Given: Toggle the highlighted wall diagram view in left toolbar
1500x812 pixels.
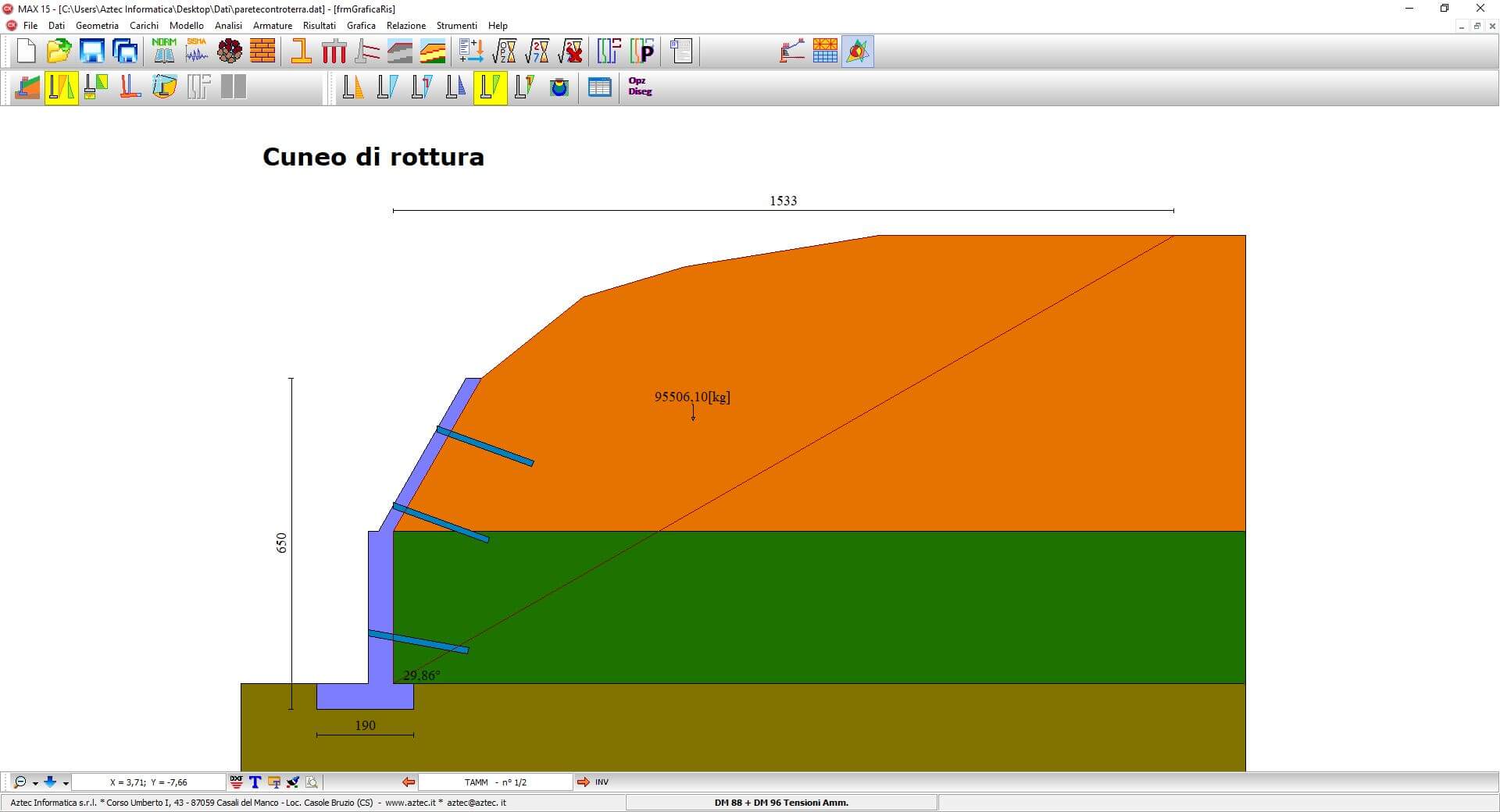Looking at the screenshot, I should tap(62, 87).
